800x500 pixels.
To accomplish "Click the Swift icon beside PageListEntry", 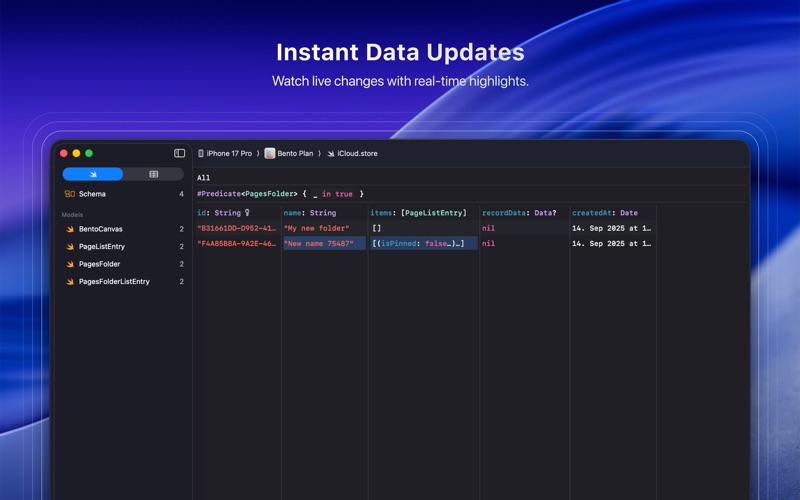I will click(70, 246).
